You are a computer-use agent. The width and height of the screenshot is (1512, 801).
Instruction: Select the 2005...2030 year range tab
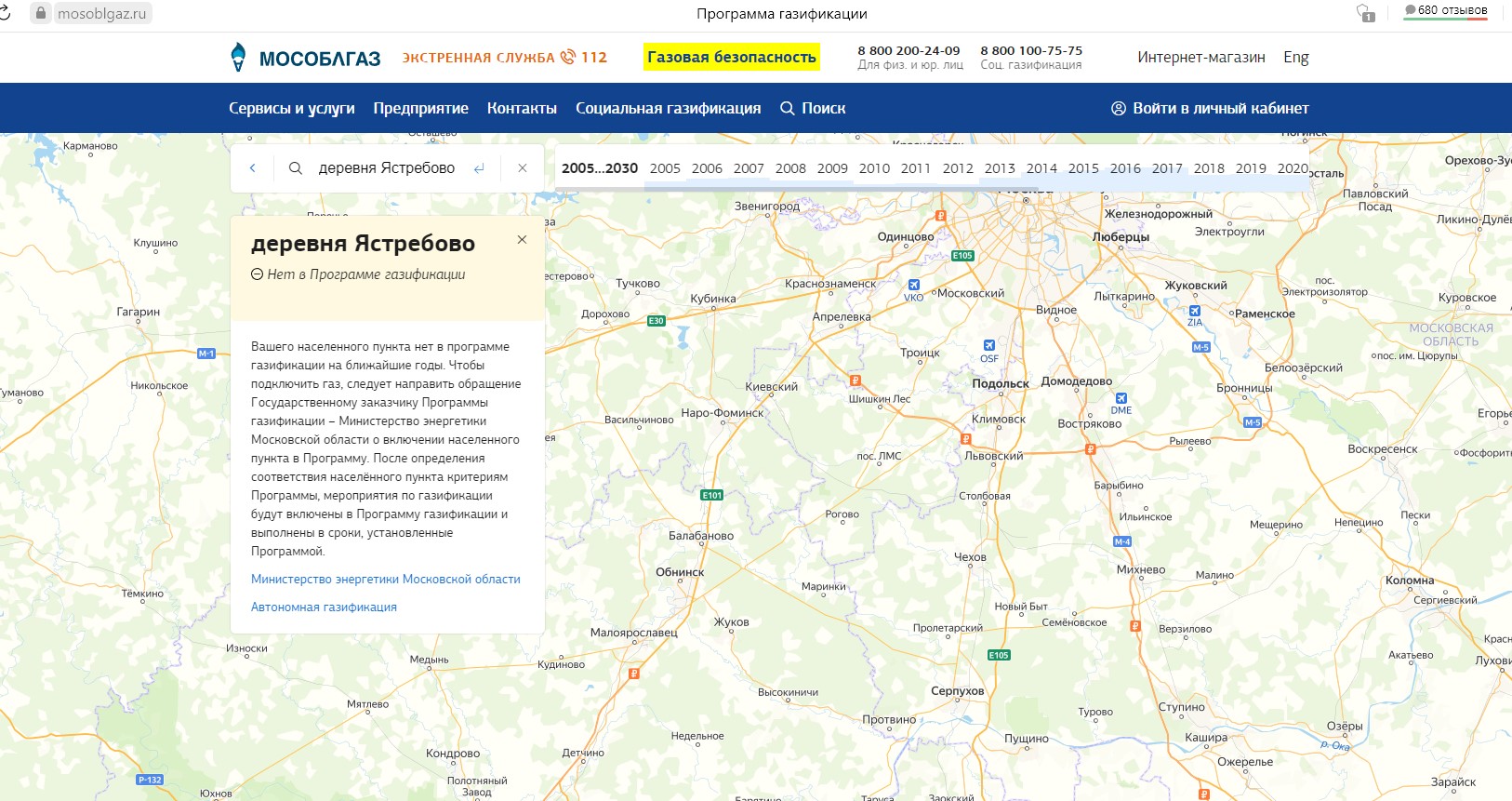pos(600,168)
